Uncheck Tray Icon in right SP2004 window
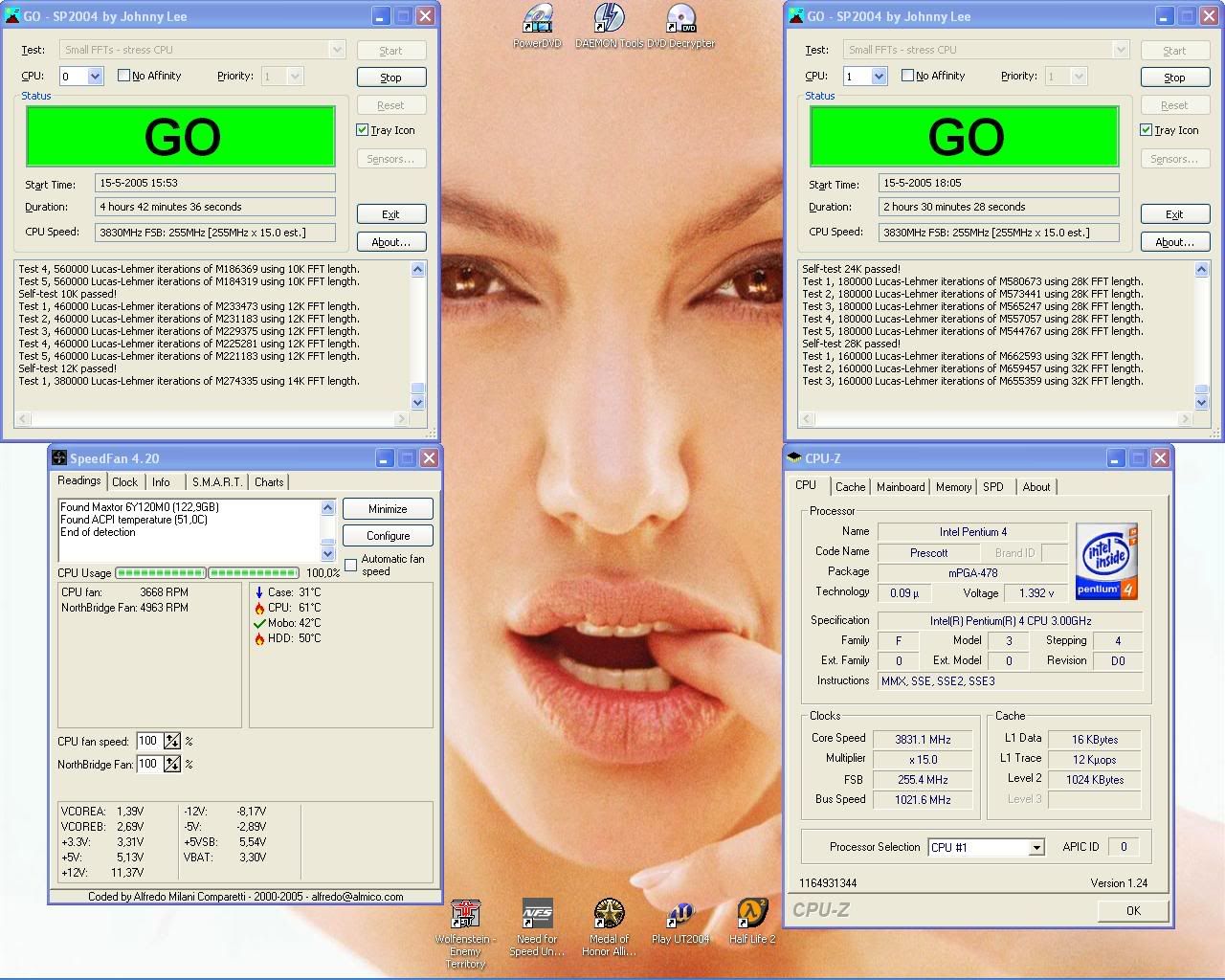The width and height of the screenshot is (1225, 980). (1147, 130)
